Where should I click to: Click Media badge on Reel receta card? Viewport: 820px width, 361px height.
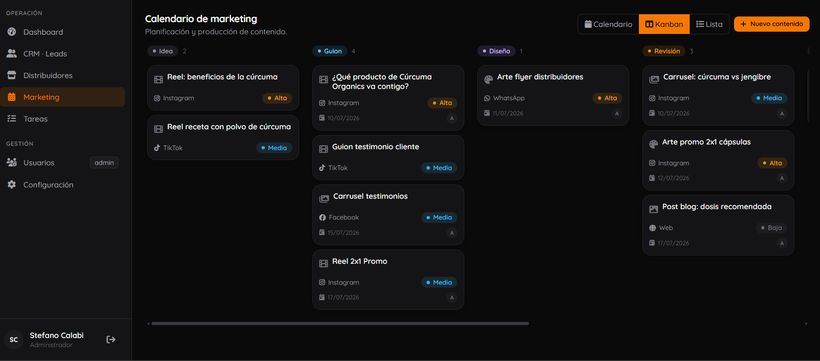coord(274,148)
